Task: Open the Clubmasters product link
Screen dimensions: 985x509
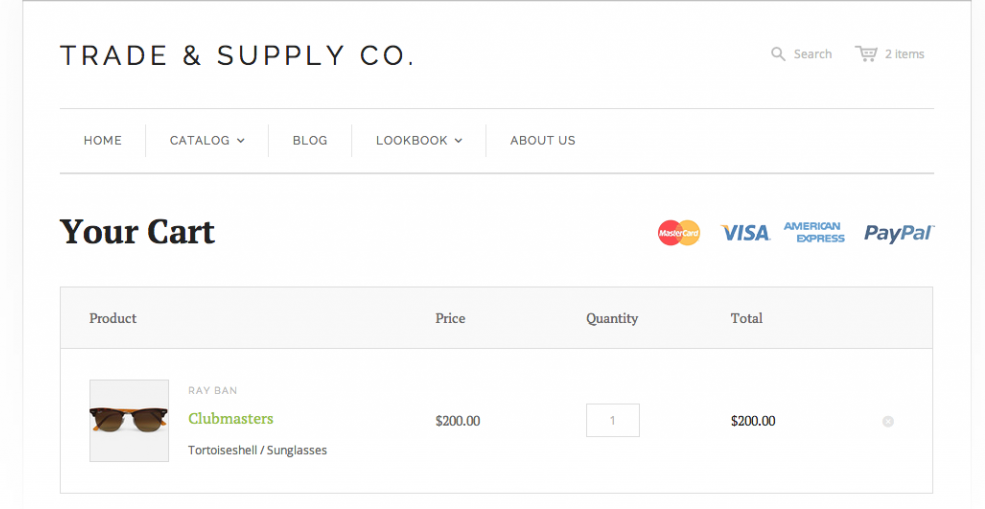Action: (231, 419)
